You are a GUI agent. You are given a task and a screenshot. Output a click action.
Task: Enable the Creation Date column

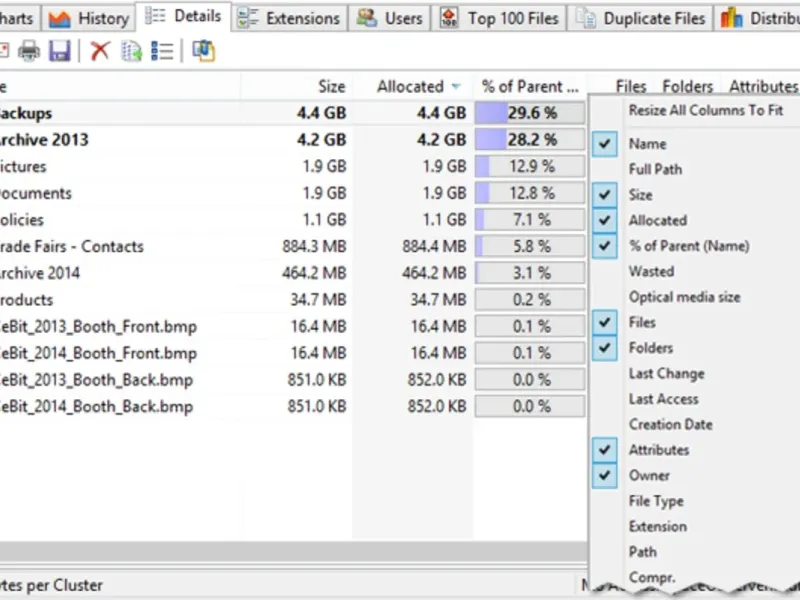click(670, 424)
